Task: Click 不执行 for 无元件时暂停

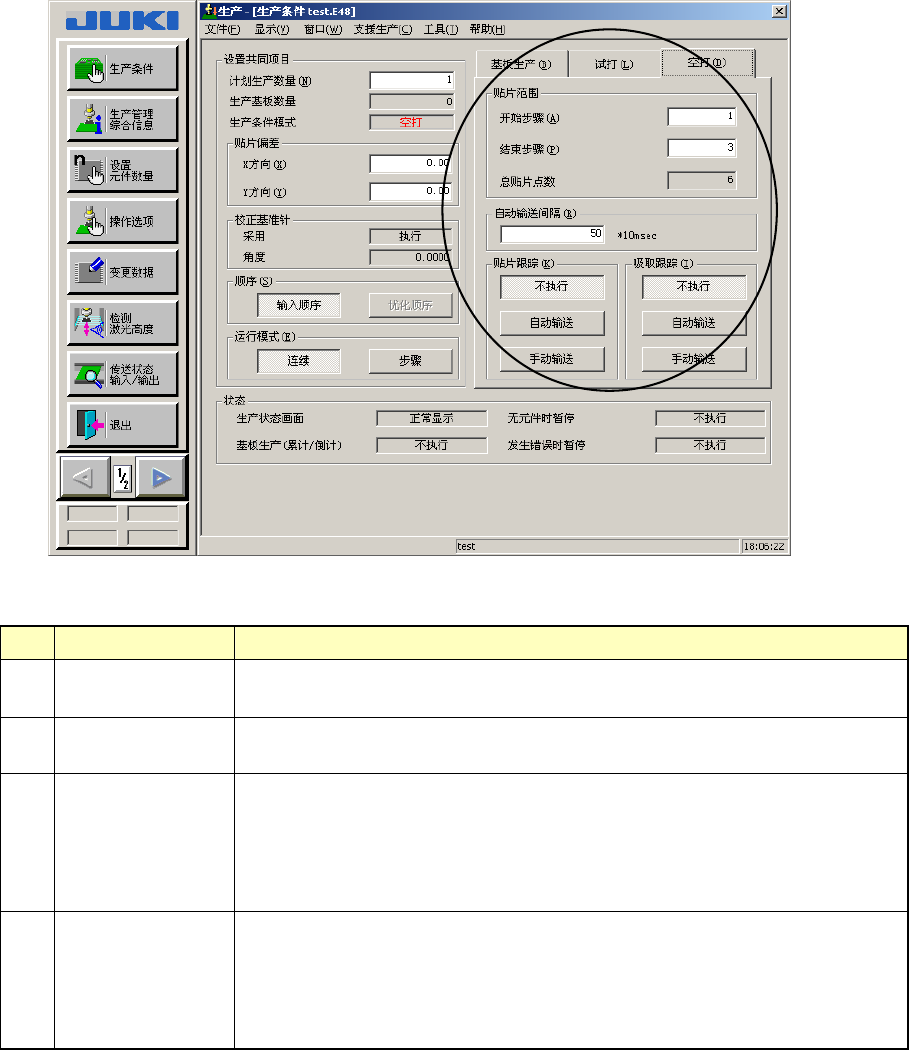Action: [x=710, y=419]
